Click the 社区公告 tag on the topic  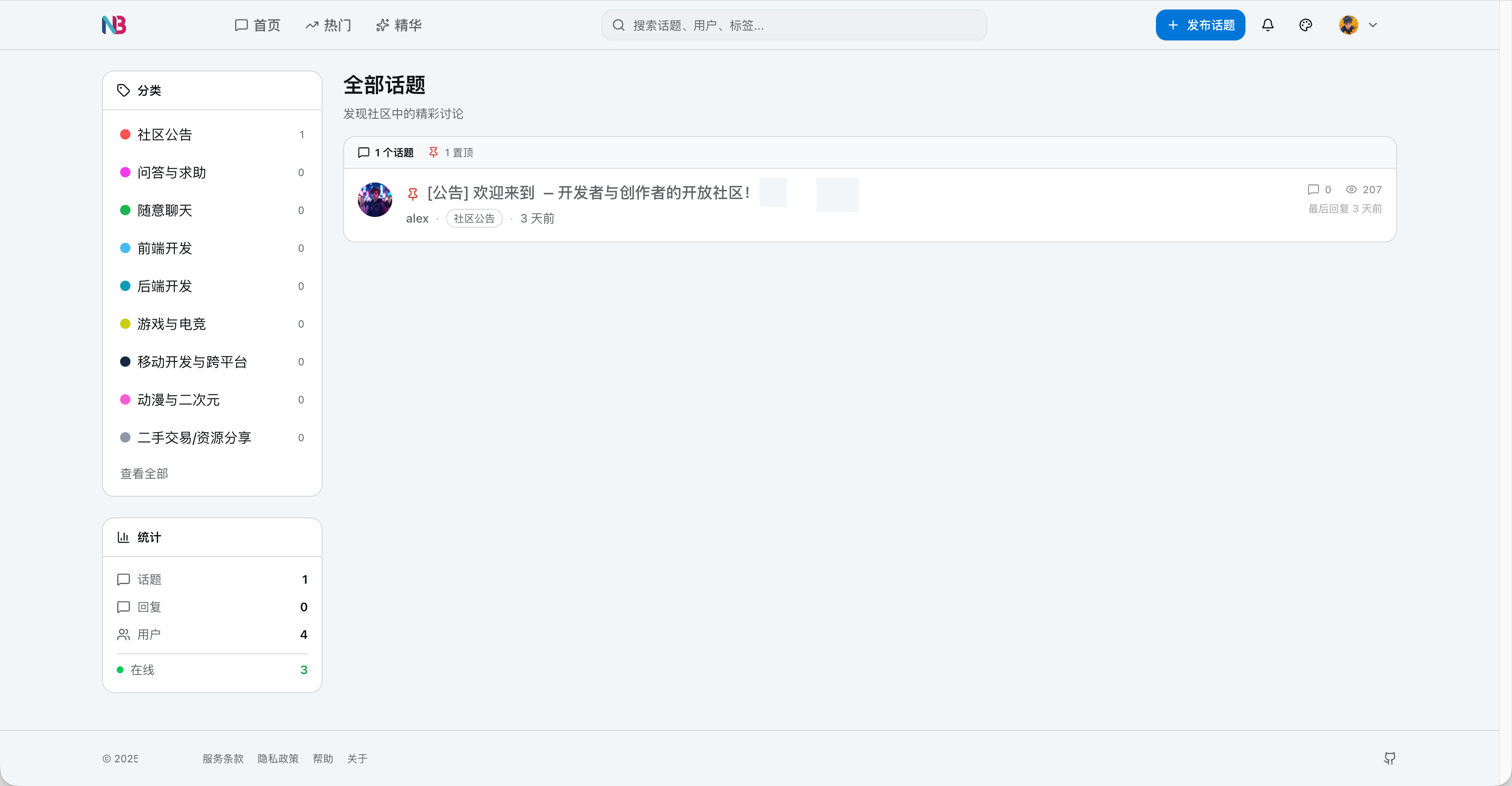click(474, 218)
